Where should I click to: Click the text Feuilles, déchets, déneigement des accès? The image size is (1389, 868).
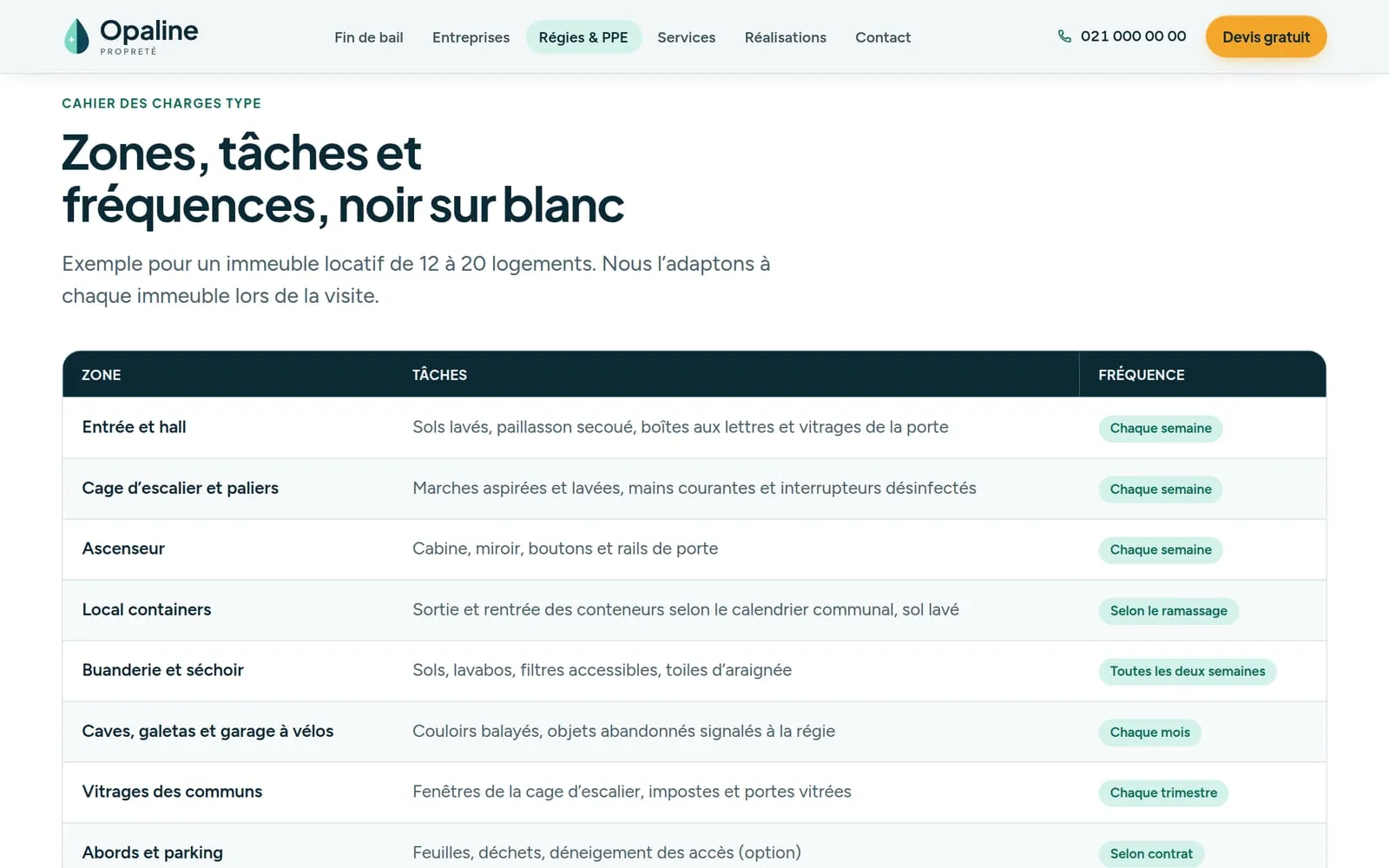point(606,852)
